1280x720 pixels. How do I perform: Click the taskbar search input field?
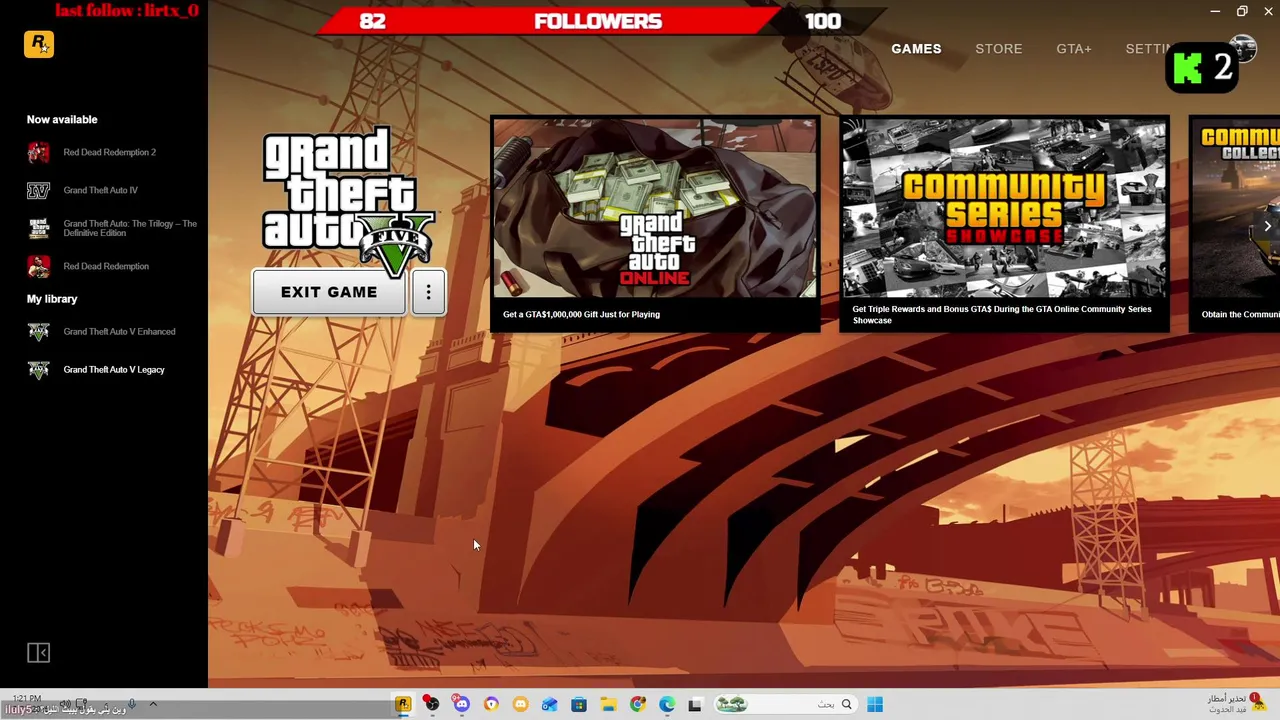pyautogui.click(x=786, y=704)
